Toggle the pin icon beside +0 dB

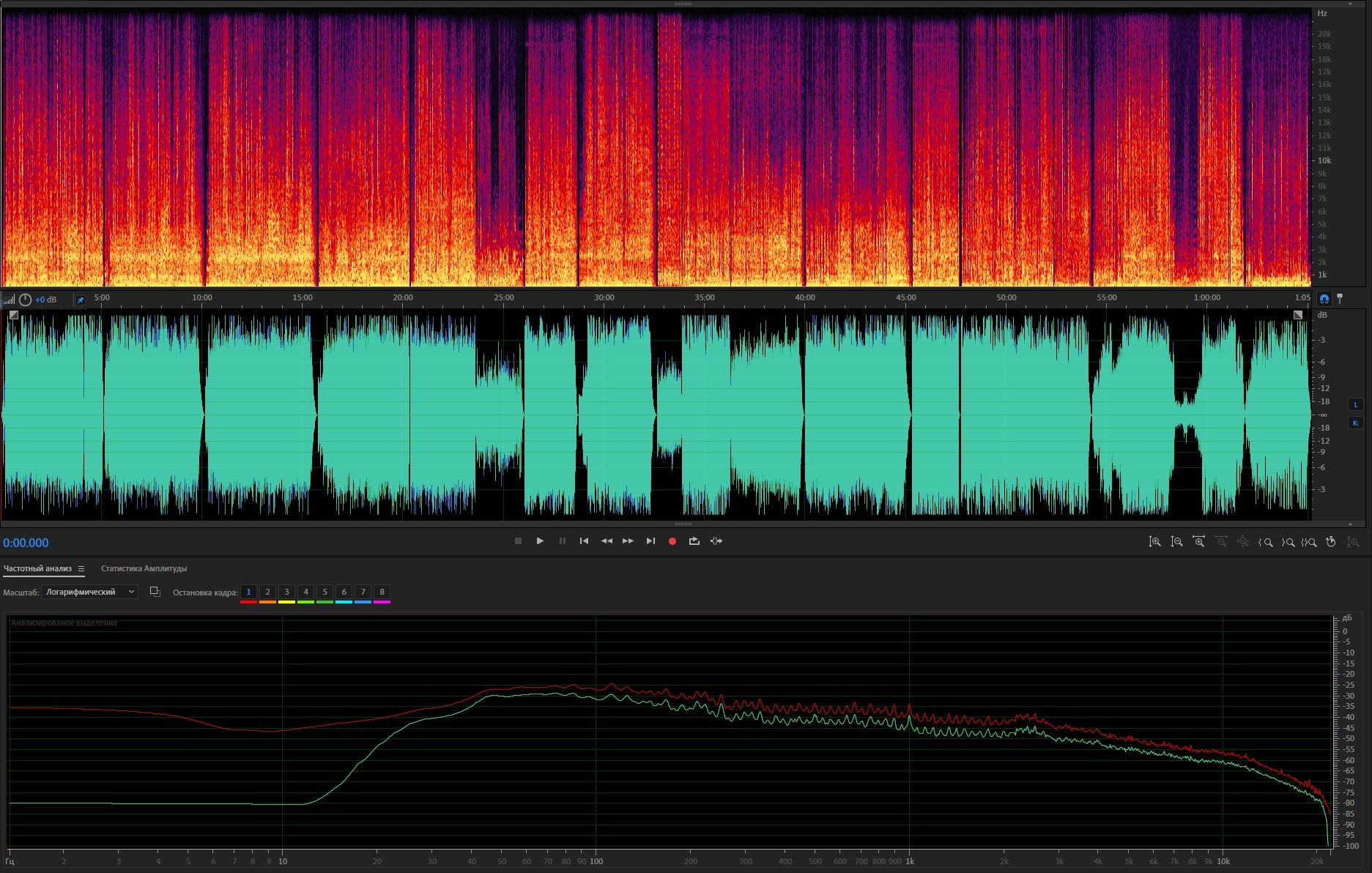point(80,300)
